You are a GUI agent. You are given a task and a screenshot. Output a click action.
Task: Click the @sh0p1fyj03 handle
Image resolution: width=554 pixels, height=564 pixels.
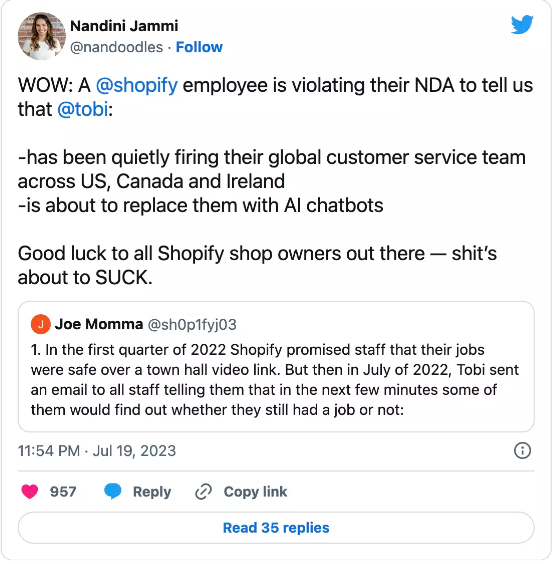point(192,324)
